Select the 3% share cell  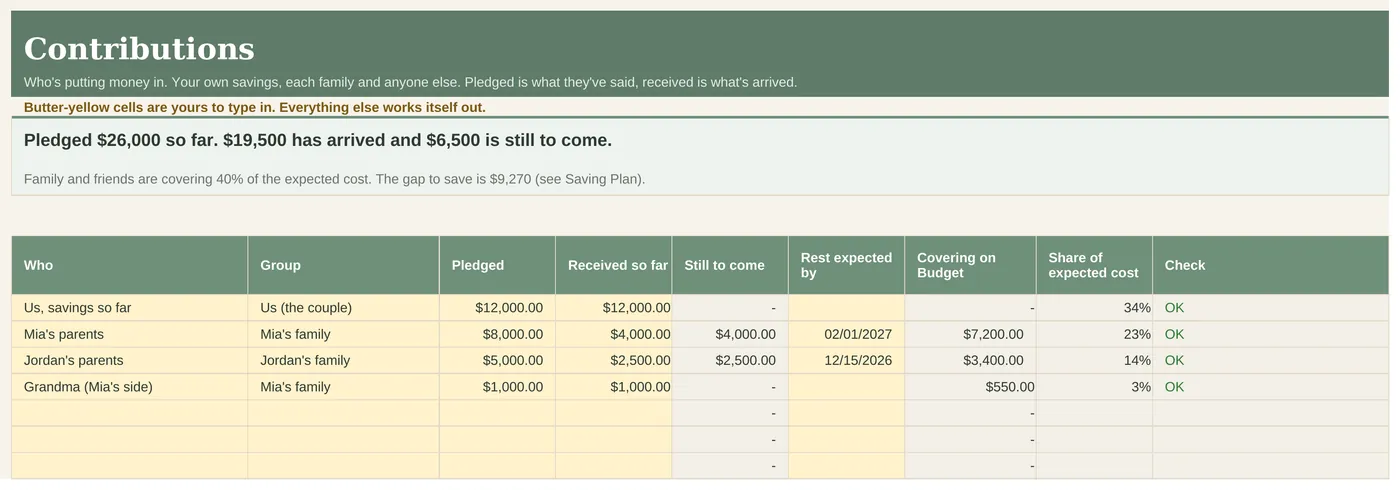[1095, 387]
